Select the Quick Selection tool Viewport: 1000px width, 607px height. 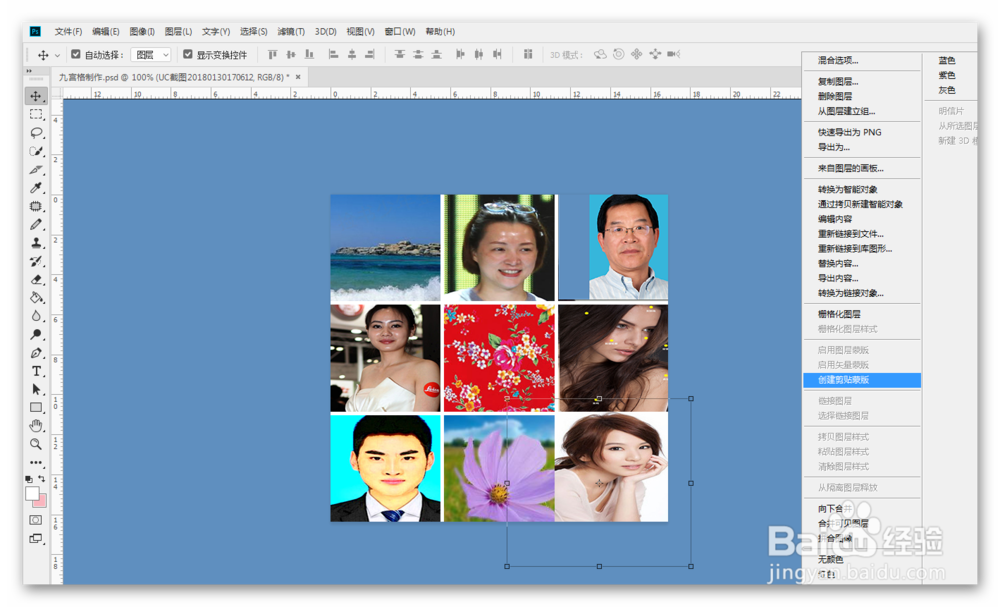coord(36,151)
